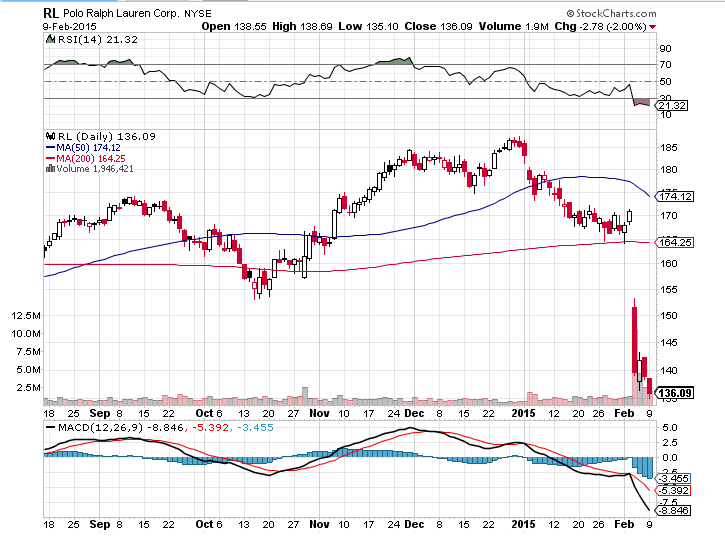The width and height of the screenshot is (725, 537).
Task: Click the Polo Ralph Lauren Corp. title
Action: pos(121,13)
